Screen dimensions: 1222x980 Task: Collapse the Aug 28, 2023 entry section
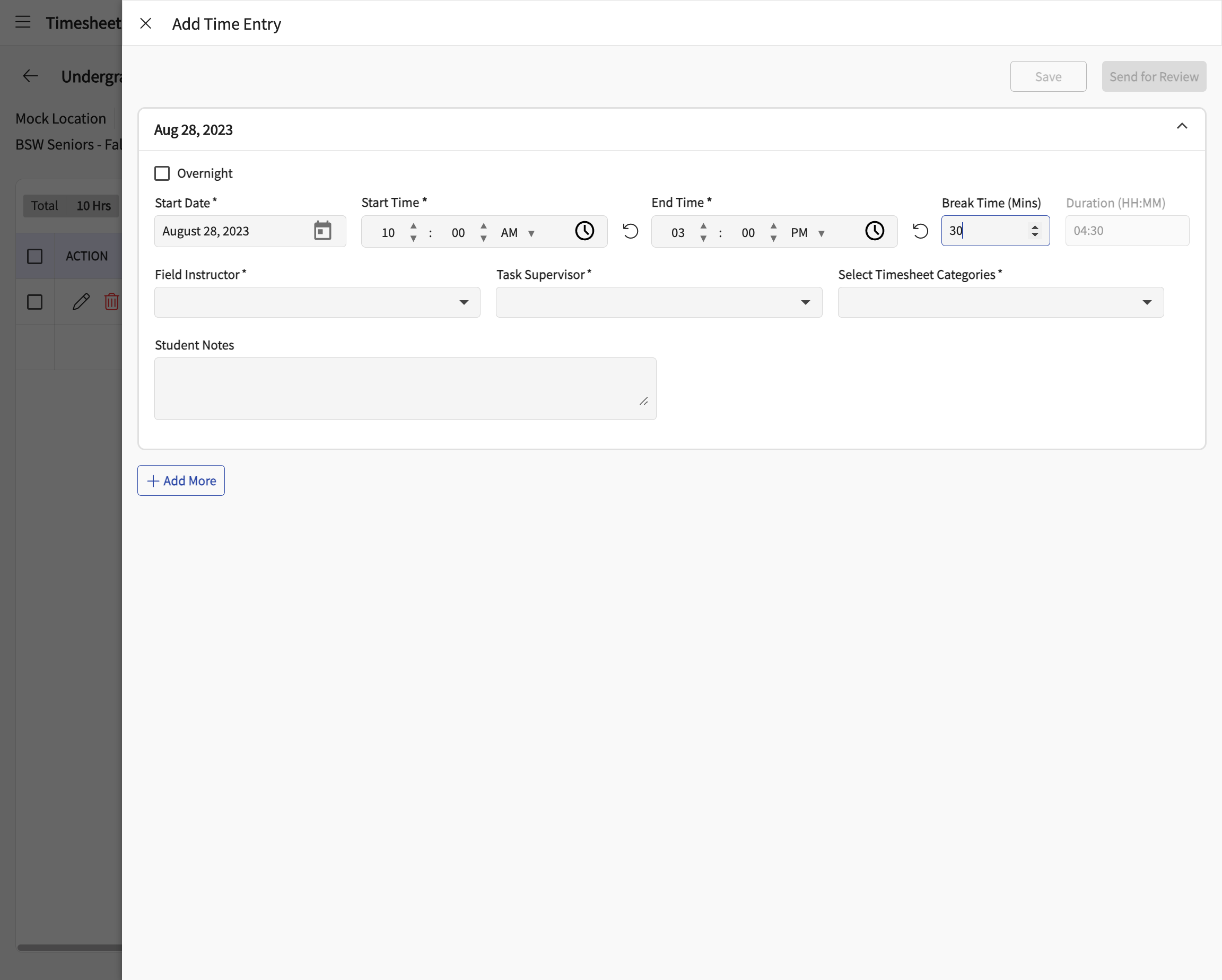[1182, 126]
